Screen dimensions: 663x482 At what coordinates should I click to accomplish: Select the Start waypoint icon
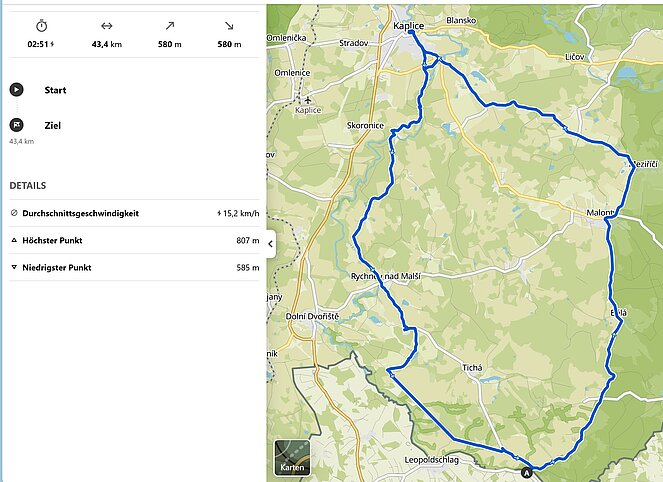[17, 90]
